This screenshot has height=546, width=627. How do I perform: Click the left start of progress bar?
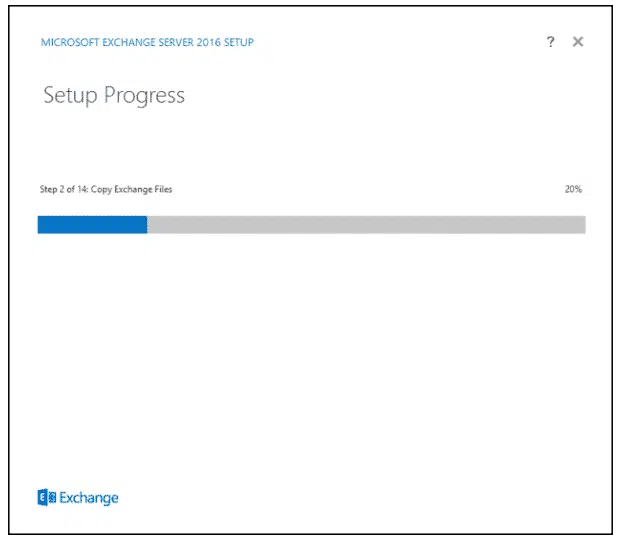pos(41,225)
